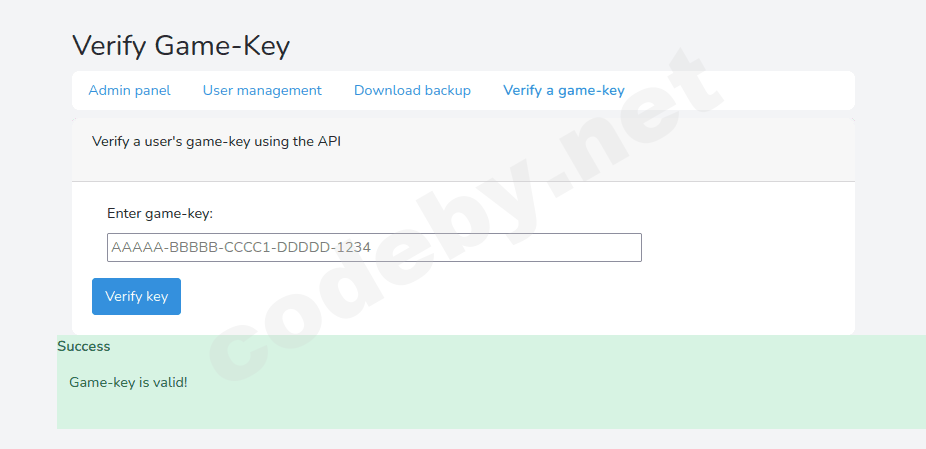
Task: Go to the User management tab
Action: 262,90
